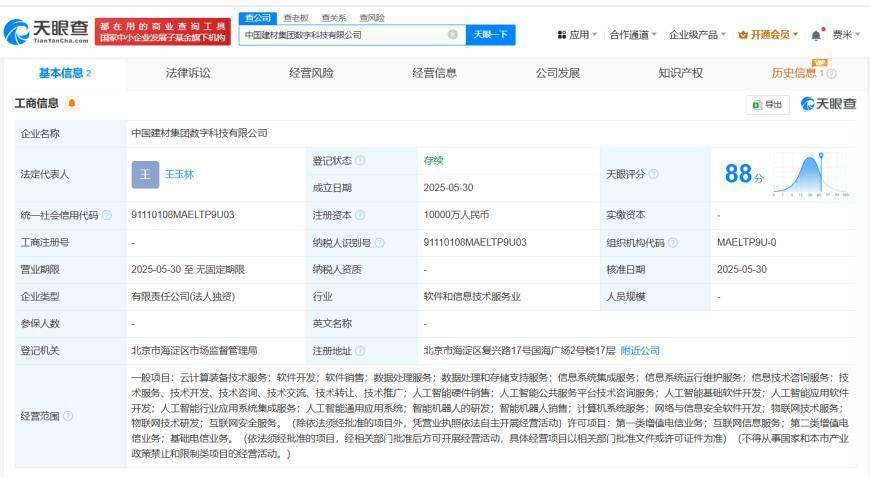Select the 经营信息 tab
The width and height of the screenshot is (870, 478).
pyautogui.click(x=434, y=73)
